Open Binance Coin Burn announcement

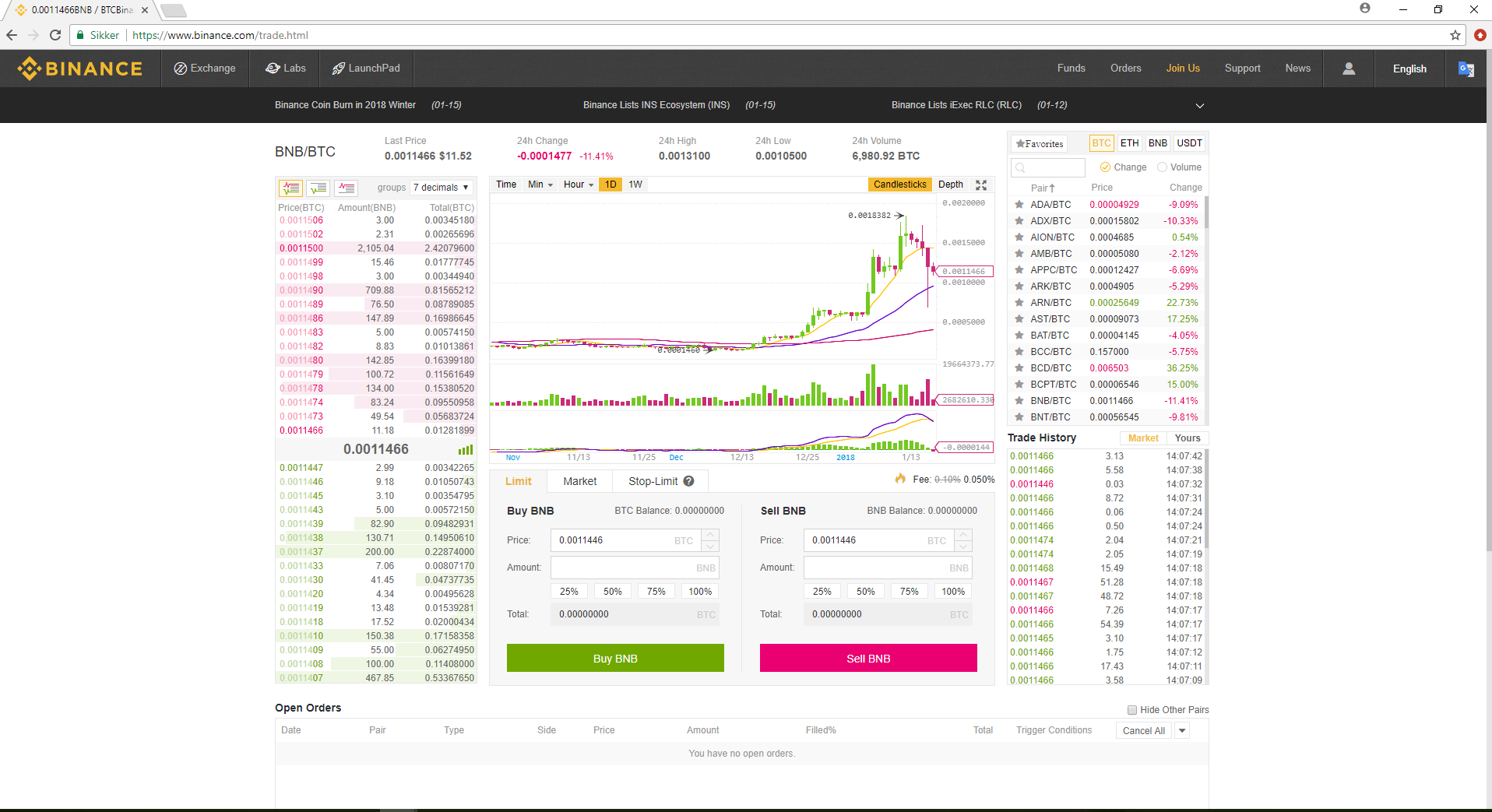point(345,105)
